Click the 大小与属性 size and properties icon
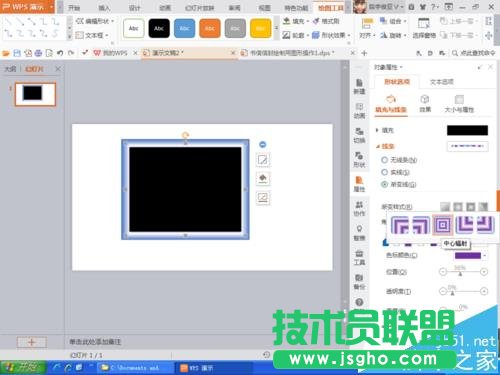 459,103
